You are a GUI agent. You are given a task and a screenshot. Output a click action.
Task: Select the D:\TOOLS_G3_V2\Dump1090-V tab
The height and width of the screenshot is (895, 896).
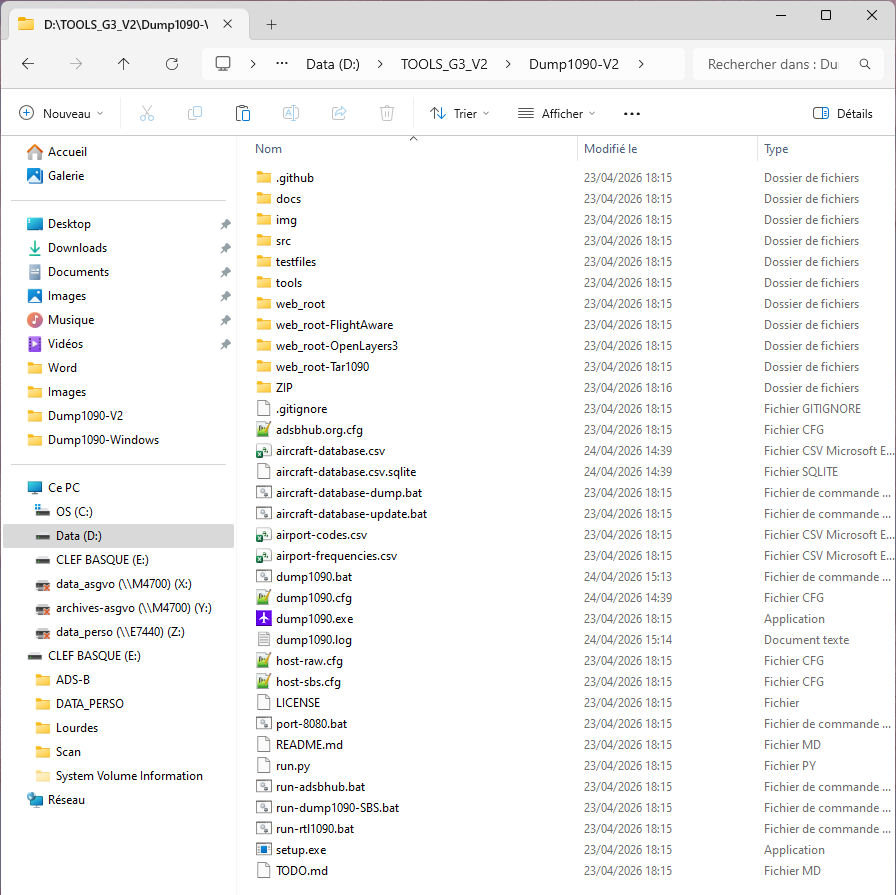point(126,25)
